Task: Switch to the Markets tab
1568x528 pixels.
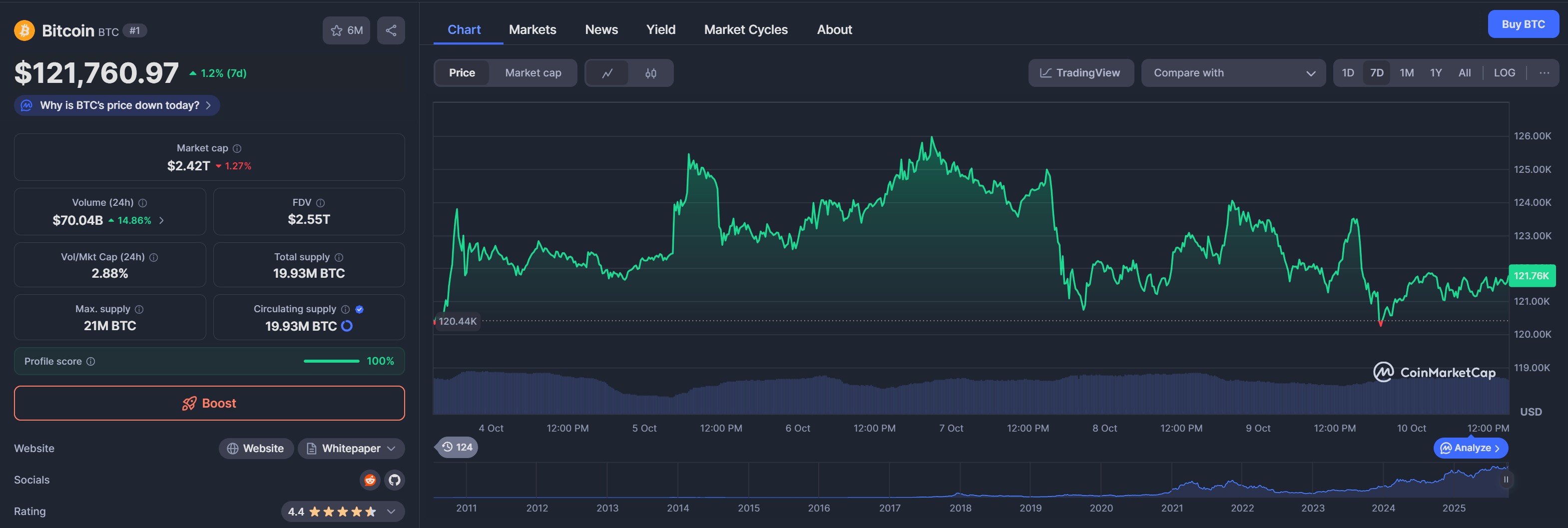Action: [x=532, y=29]
